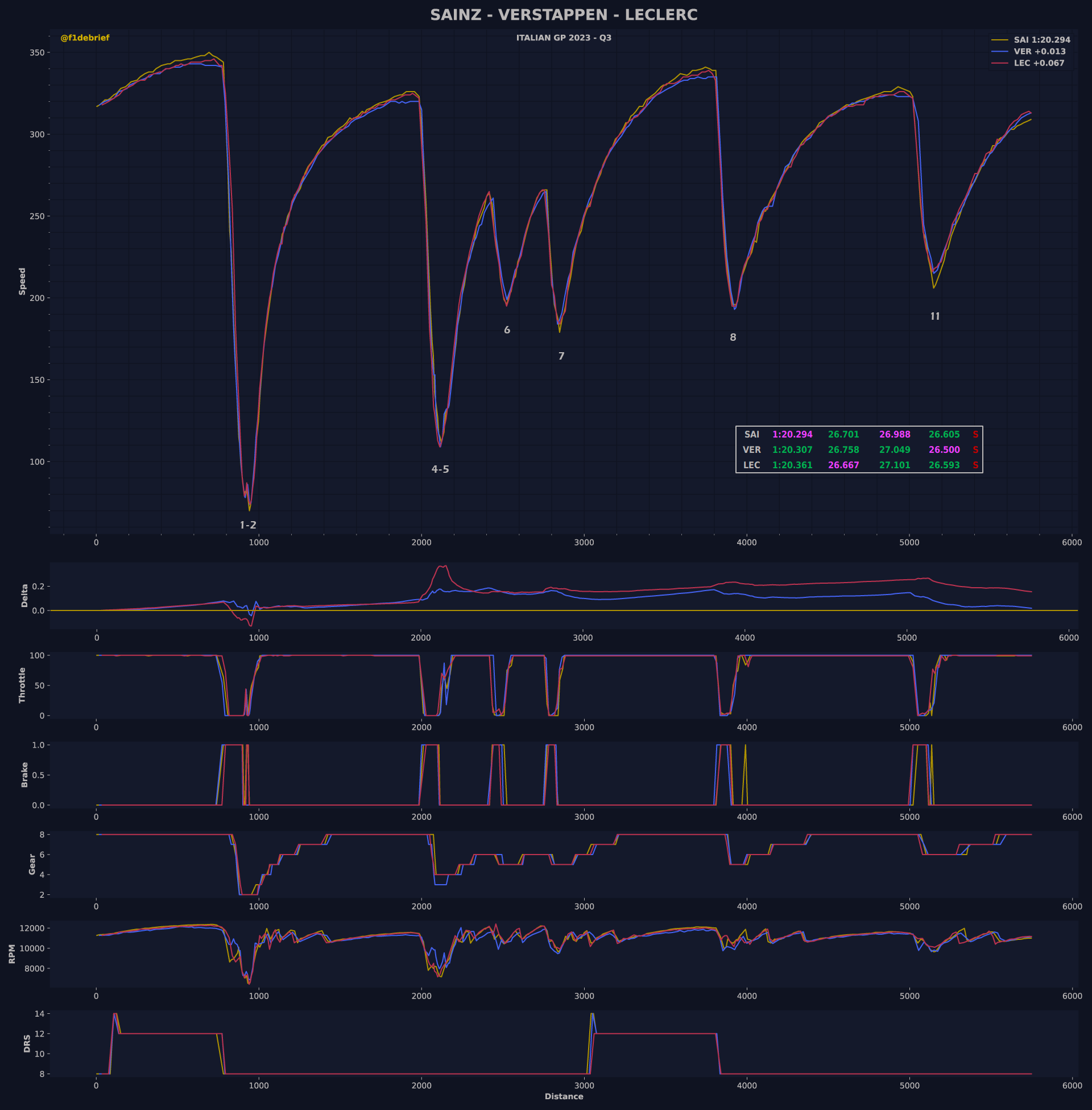
Task: Click lap time 1:20.307 in sector table
Action: (793, 449)
